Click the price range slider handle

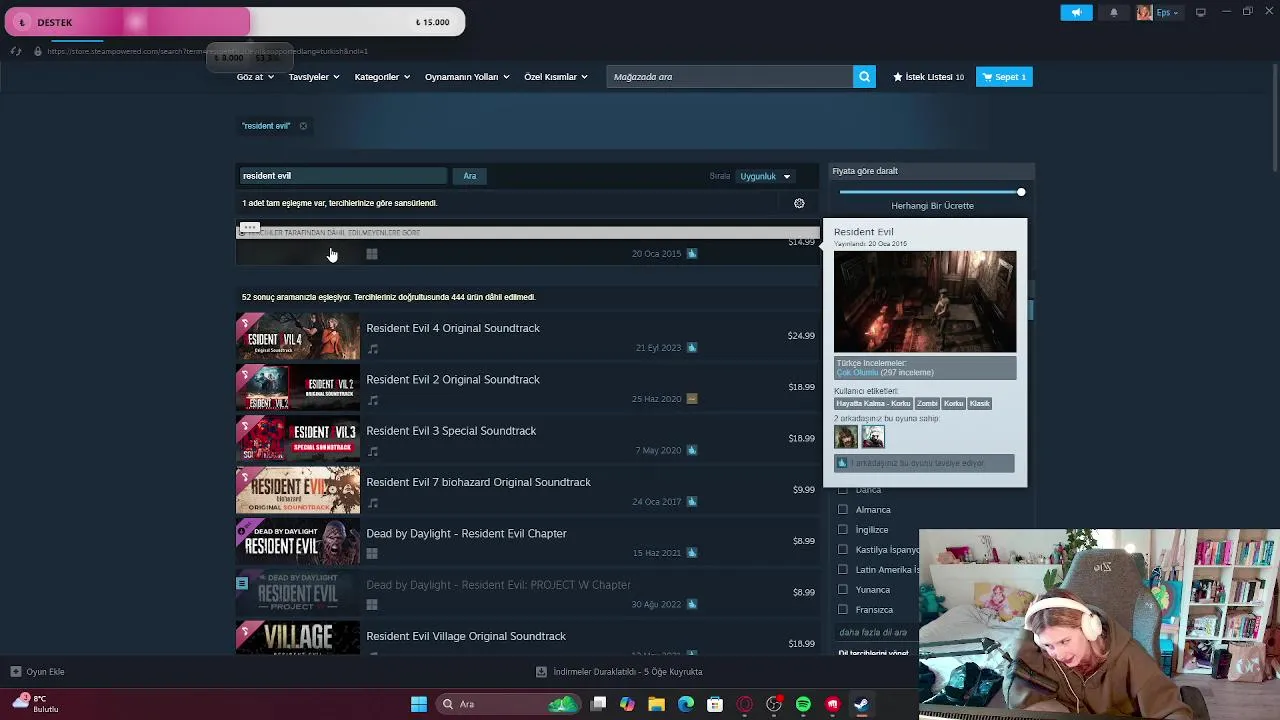1021,192
